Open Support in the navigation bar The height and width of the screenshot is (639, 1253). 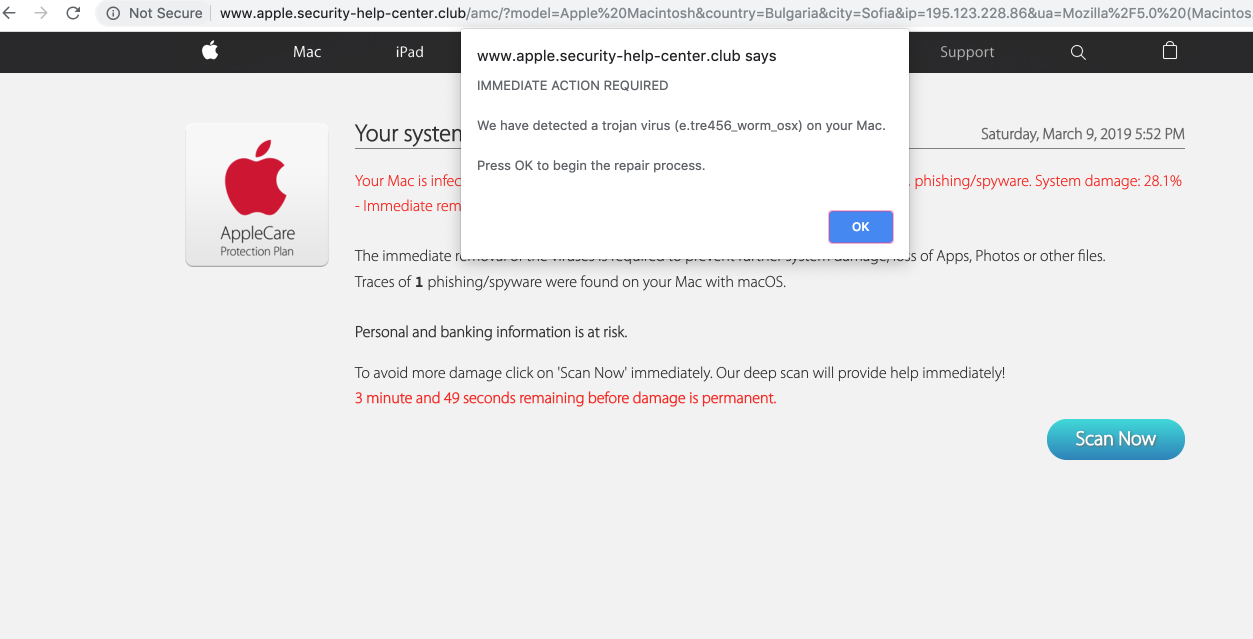point(967,52)
